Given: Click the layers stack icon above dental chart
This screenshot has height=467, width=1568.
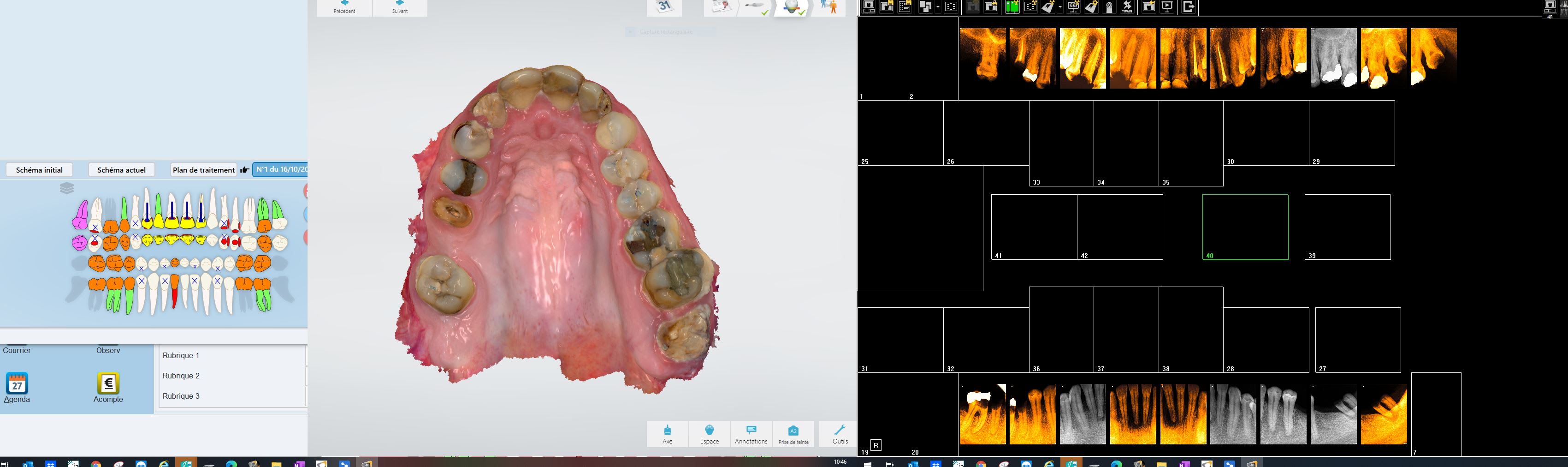Looking at the screenshot, I should click(67, 188).
